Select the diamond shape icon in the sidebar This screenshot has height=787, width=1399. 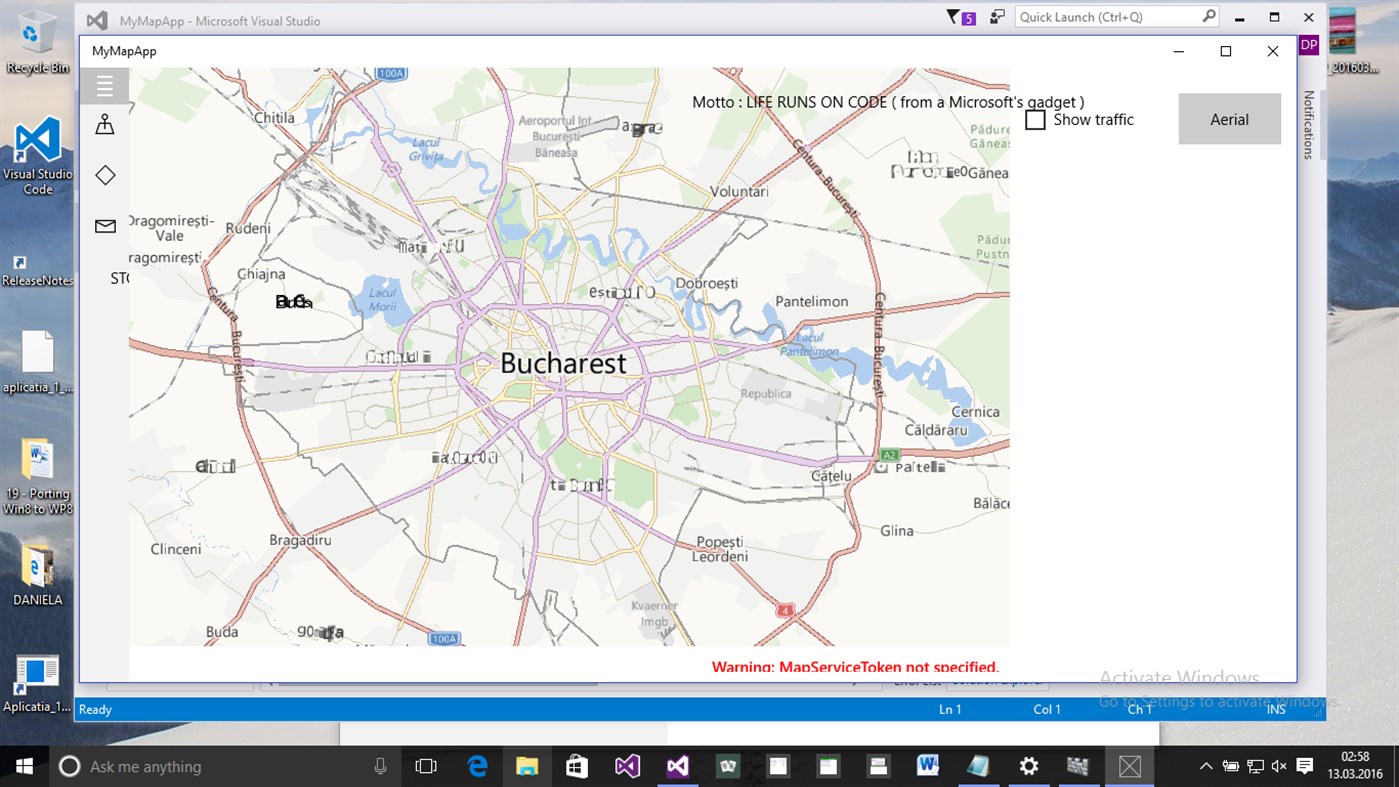coord(104,174)
